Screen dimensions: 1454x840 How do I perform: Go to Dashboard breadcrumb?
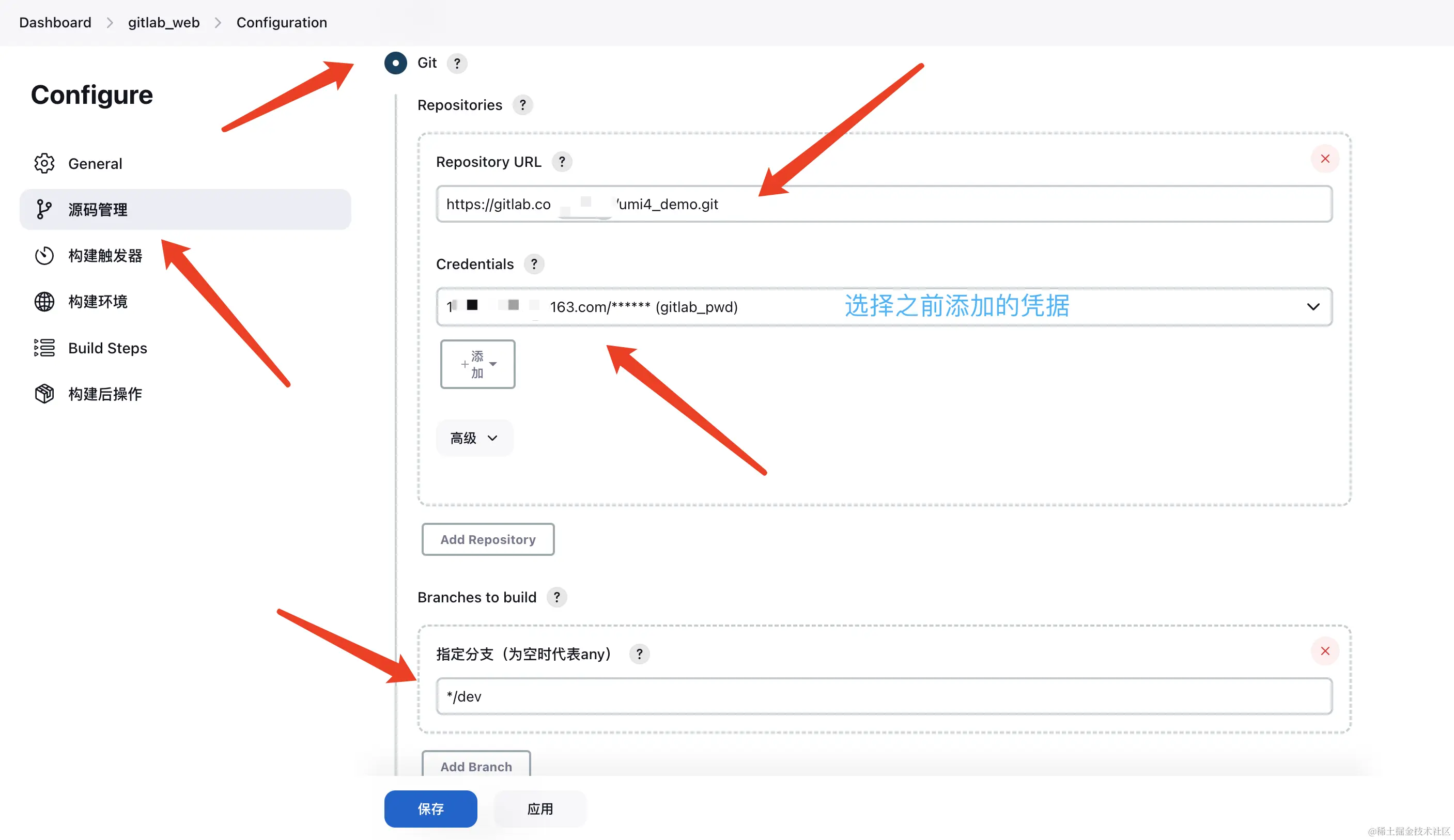55,23
